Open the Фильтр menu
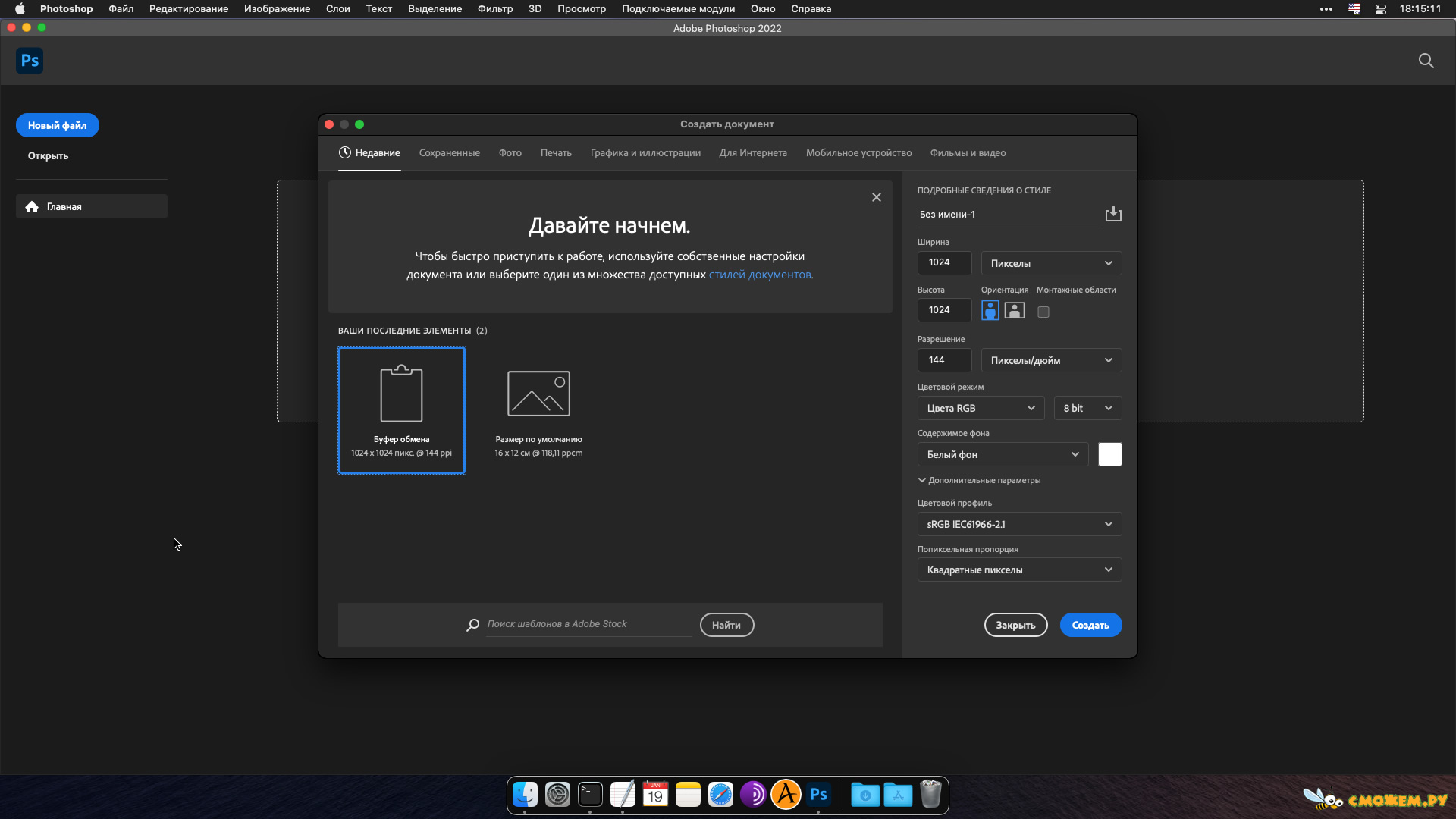1456x819 pixels. click(x=495, y=9)
